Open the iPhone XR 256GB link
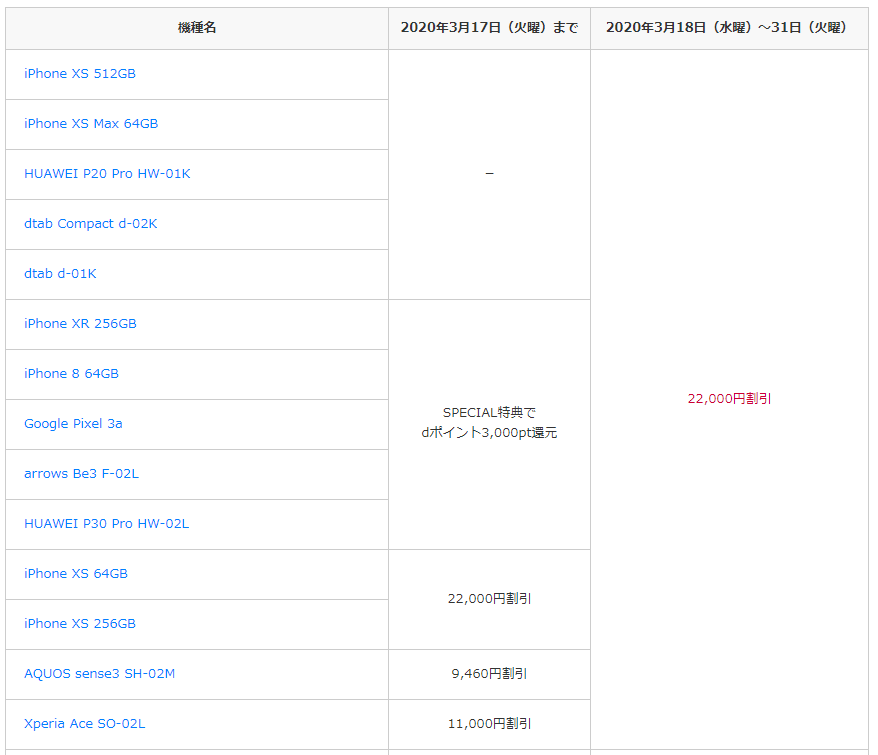878x755 pixels. [x=80, y=323]
